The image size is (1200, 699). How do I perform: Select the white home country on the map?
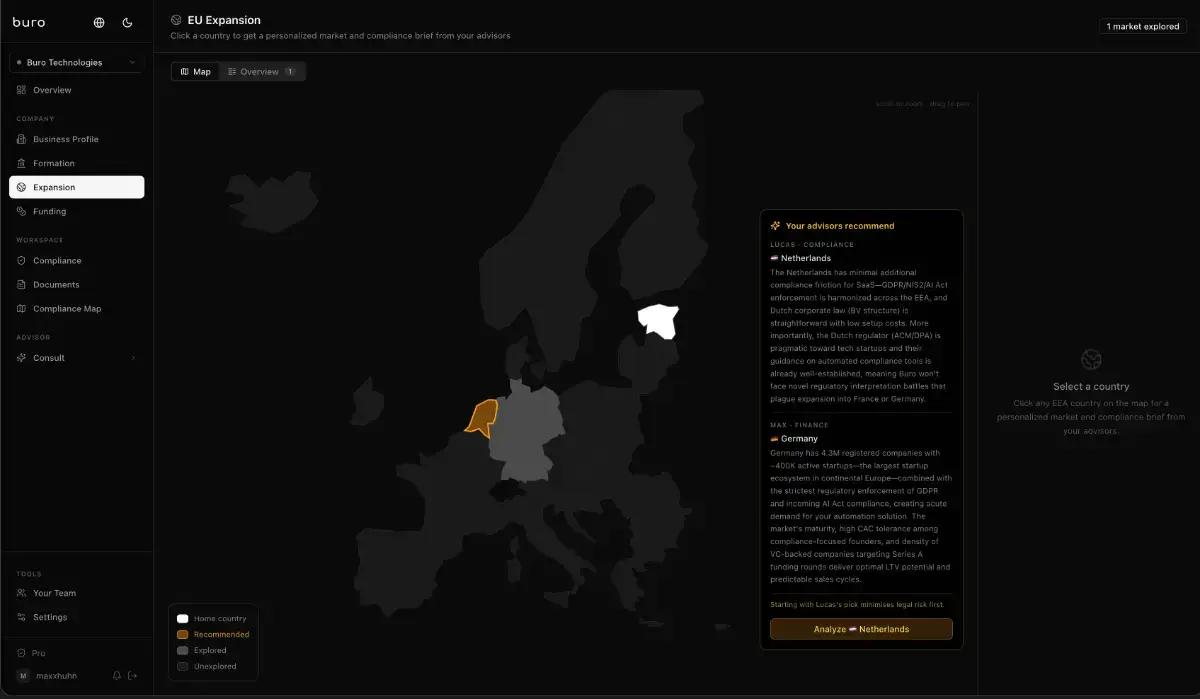coord(659,319)
